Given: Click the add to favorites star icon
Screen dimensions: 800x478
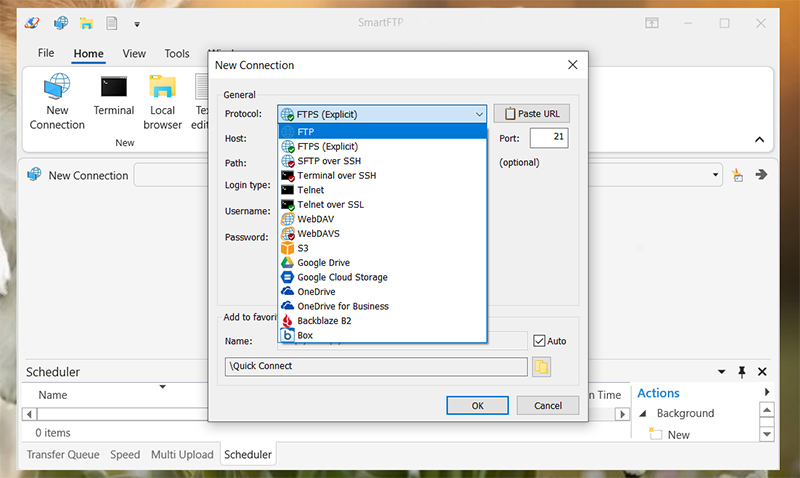Looking at the screenshot, I should click(737, 175).
